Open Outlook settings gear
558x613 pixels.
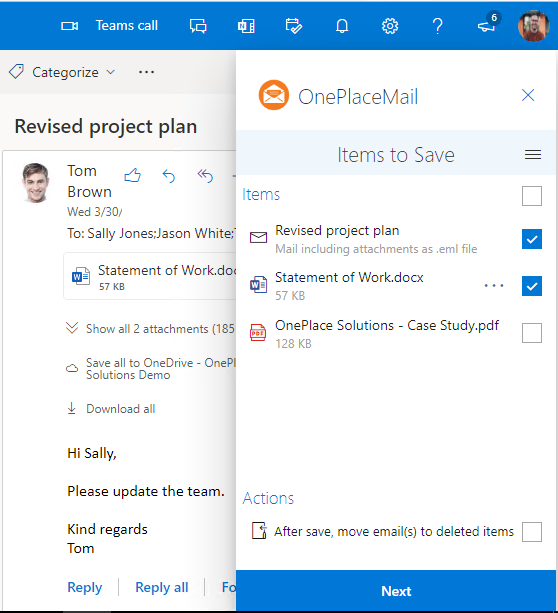click(390, 26)
